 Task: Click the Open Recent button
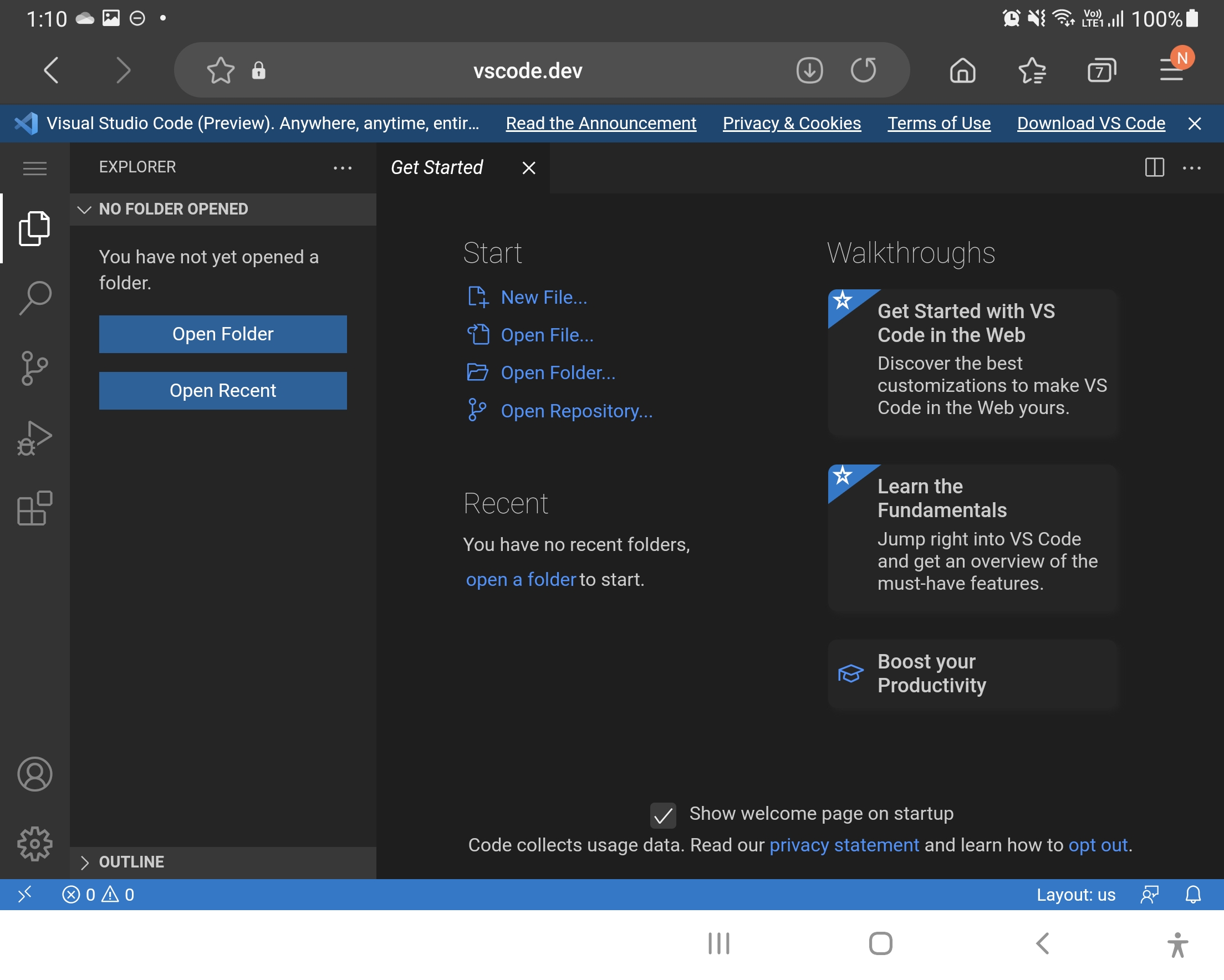pyautogui.click(x=222, y=390)
